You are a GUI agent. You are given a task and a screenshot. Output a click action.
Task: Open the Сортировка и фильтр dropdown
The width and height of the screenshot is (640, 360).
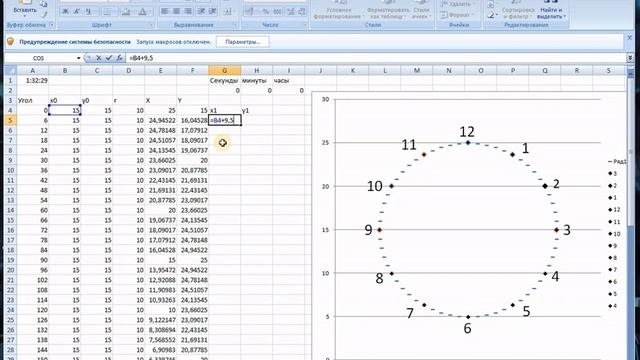click(x=518, y=13)
